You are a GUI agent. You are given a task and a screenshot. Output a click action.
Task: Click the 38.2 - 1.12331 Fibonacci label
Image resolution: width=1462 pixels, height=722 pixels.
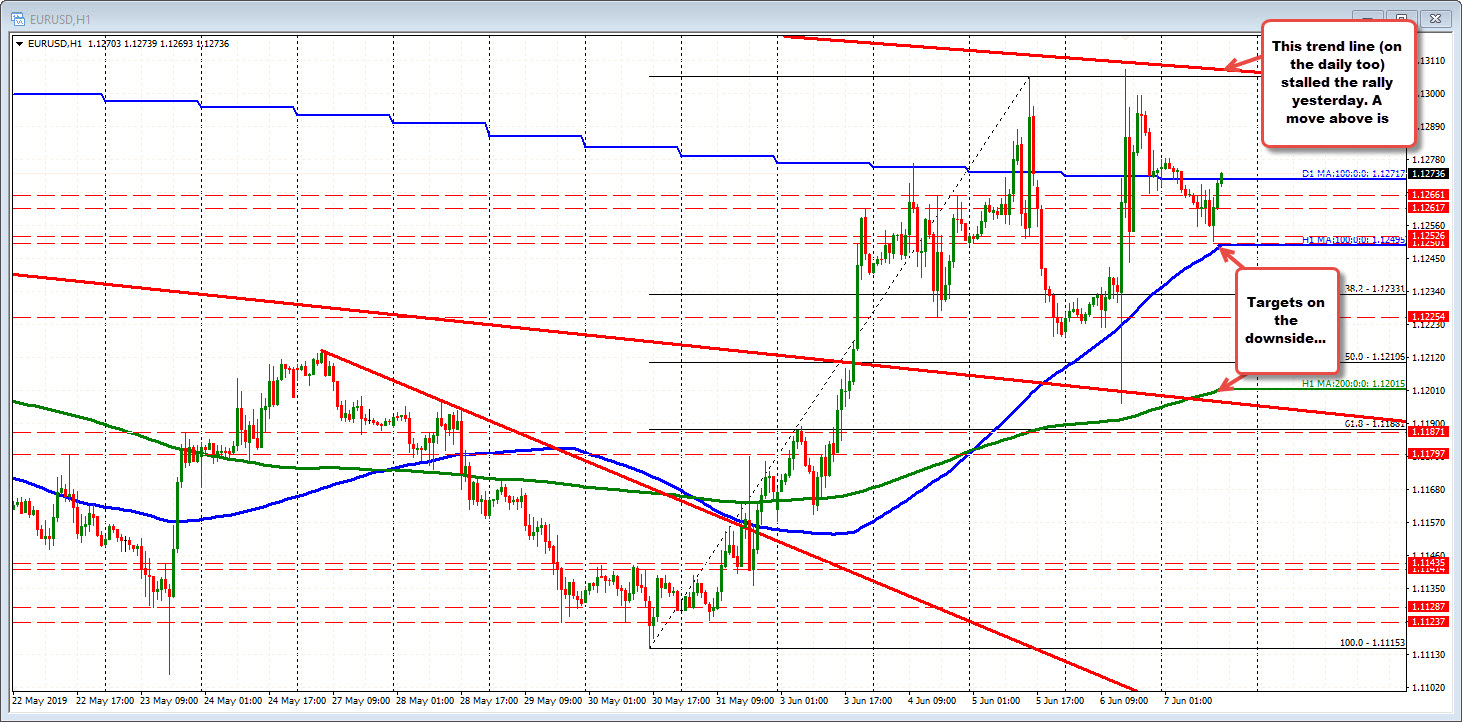[1376, 288]
